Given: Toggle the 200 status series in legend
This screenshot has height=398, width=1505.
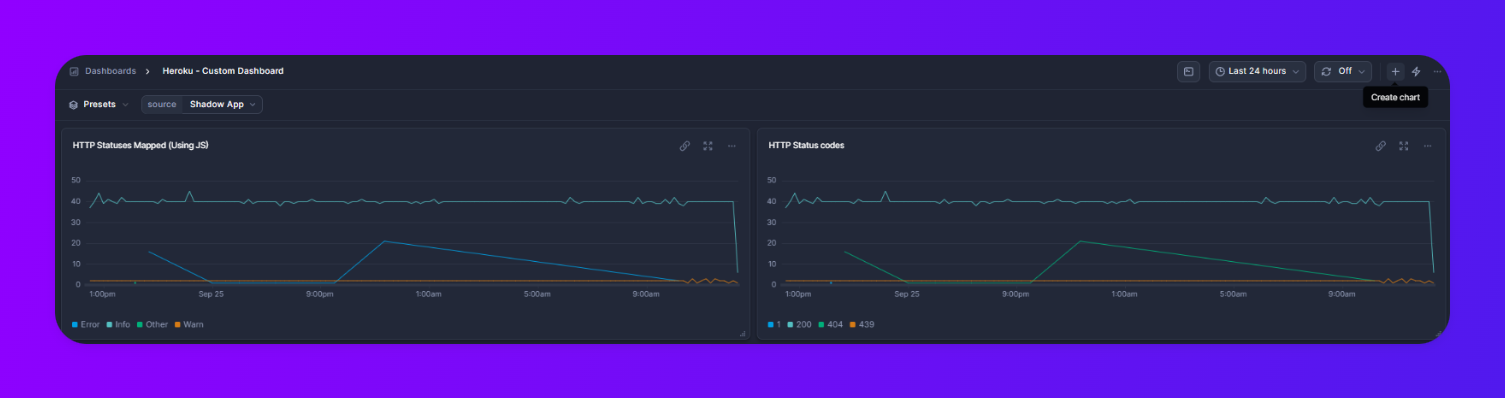Looking at the screenshot, I should point(800,324).
